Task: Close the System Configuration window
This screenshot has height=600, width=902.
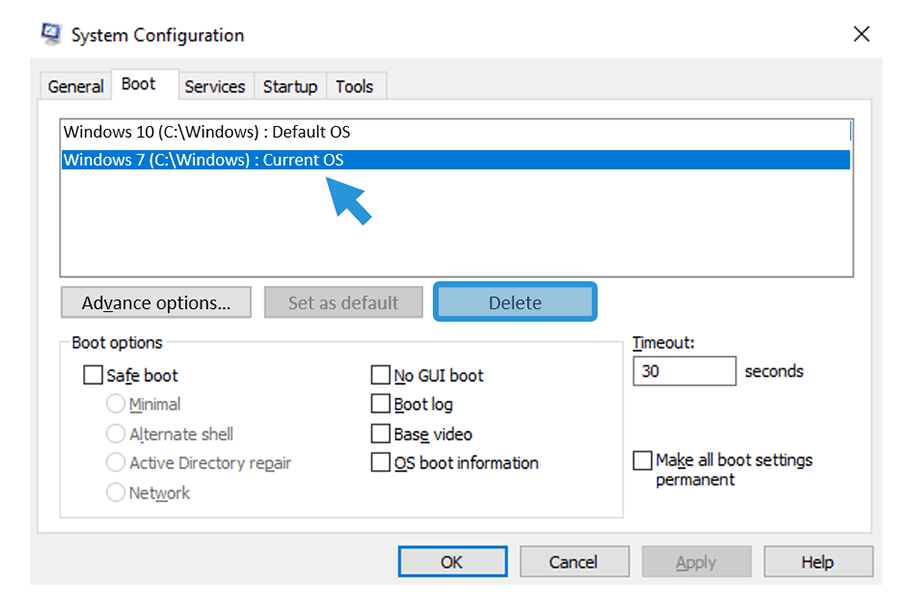Action: click(x=861, y=34)
